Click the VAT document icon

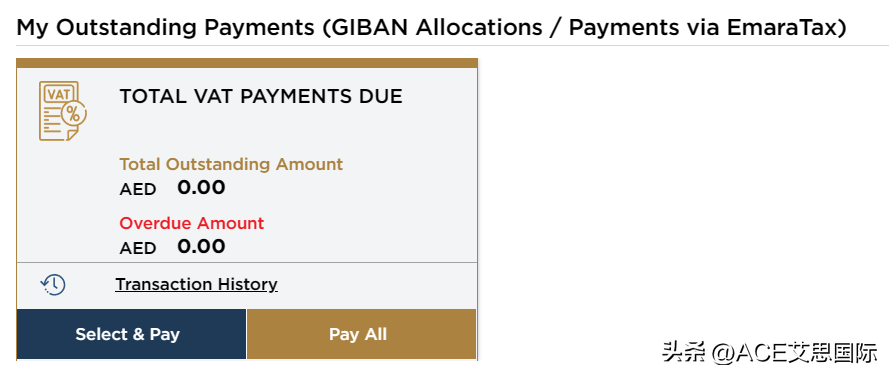click(x=62, y=111)
